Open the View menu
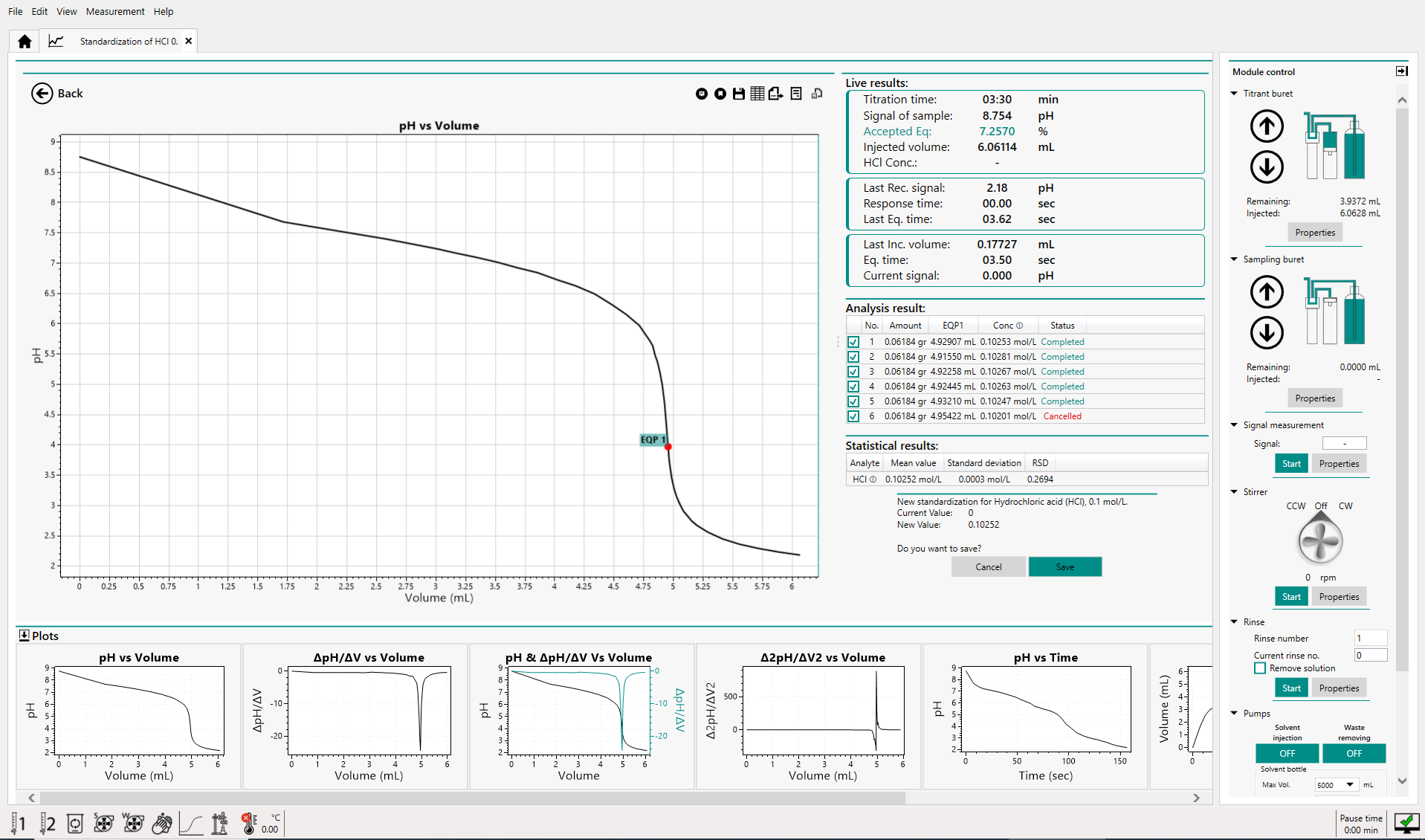 (66, 11)
